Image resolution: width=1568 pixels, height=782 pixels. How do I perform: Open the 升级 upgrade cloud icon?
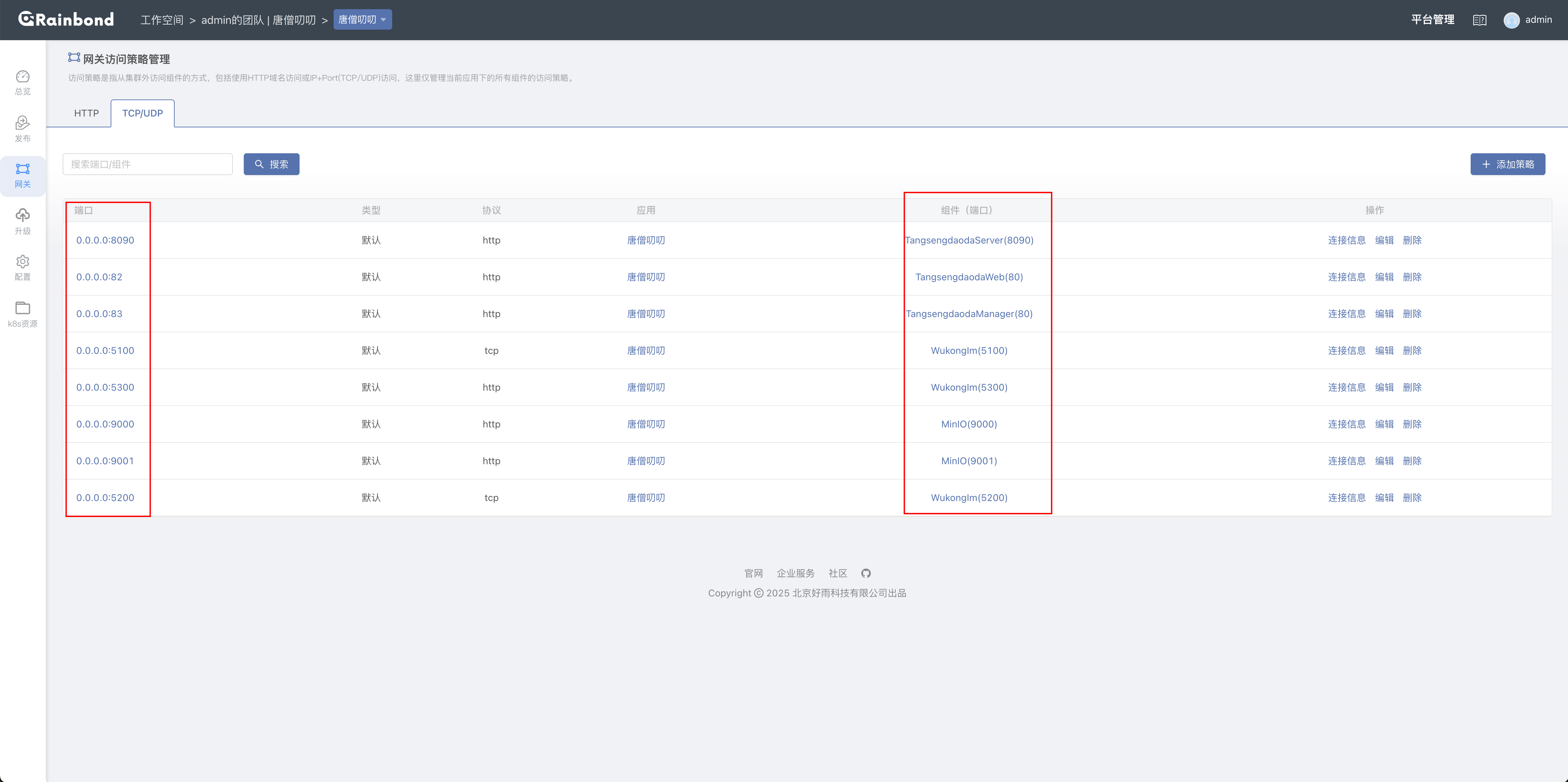tap(22, 216)
